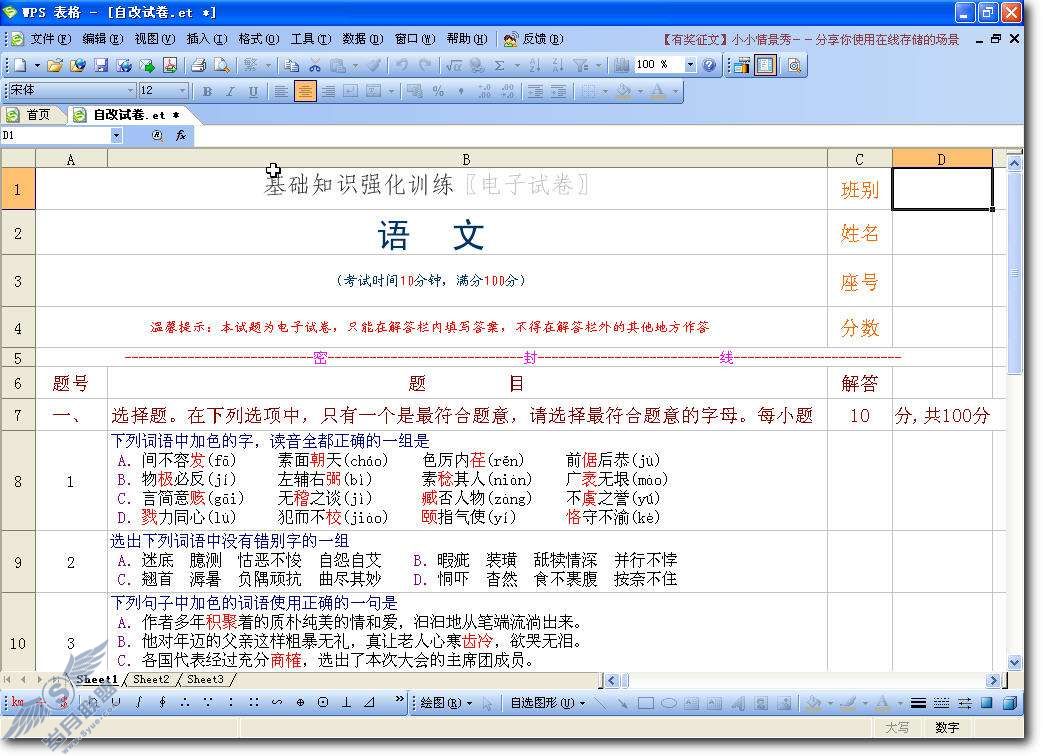Screen dimensions: 1043x756
Task: Select column B header
Action: [x=467, y=160]
